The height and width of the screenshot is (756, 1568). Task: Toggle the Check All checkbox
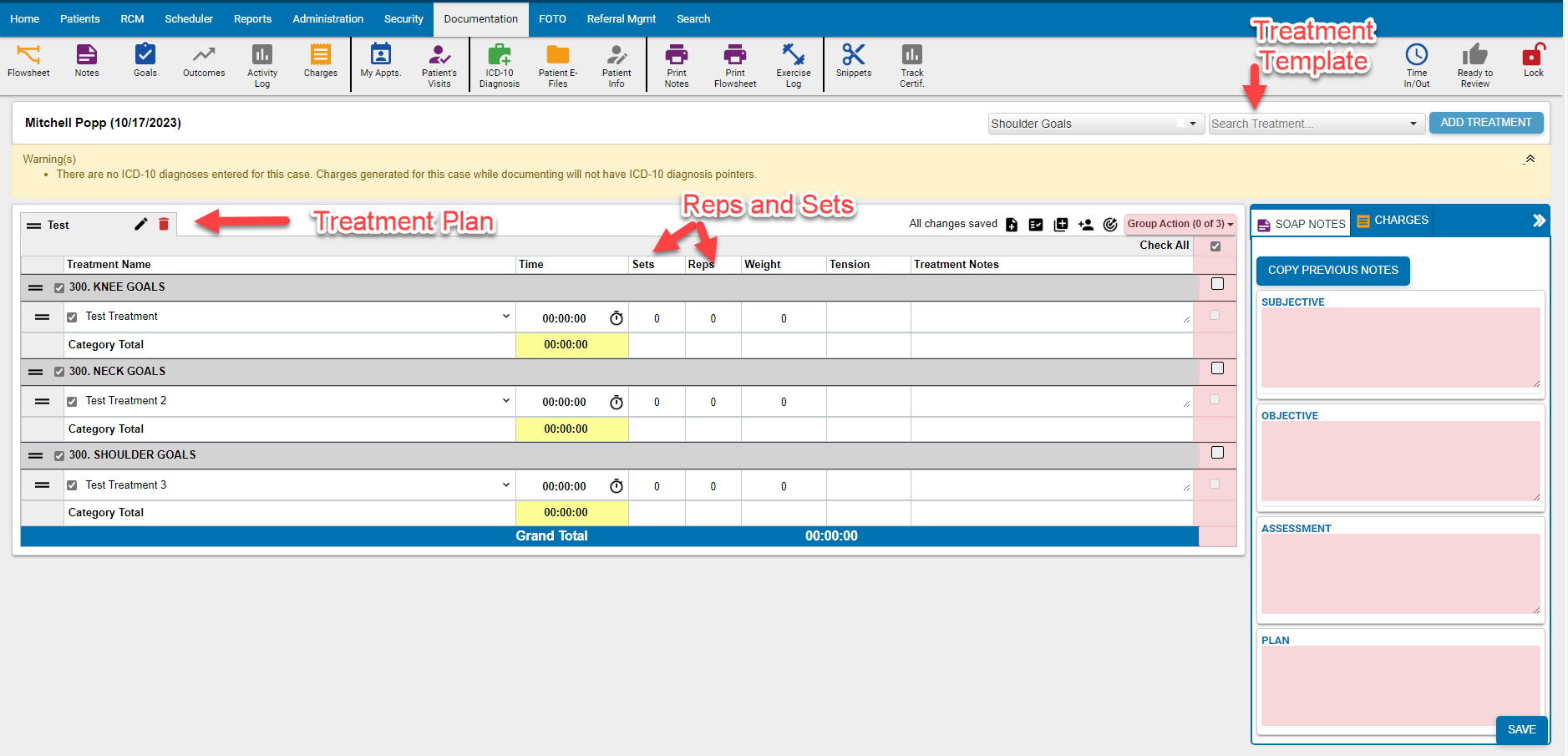coord(1215,246)
